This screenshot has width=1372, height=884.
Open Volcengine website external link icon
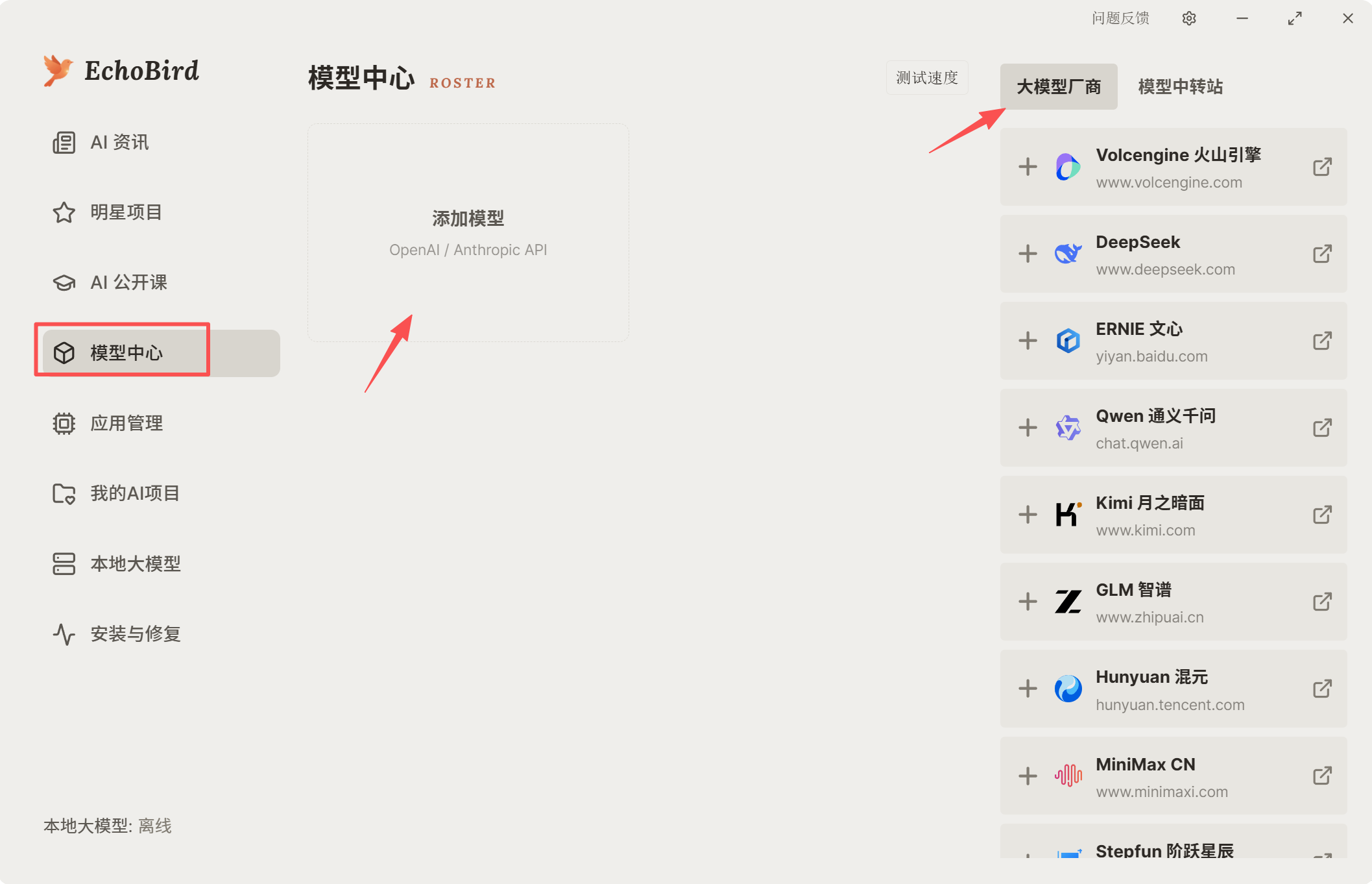[1322, 167]
